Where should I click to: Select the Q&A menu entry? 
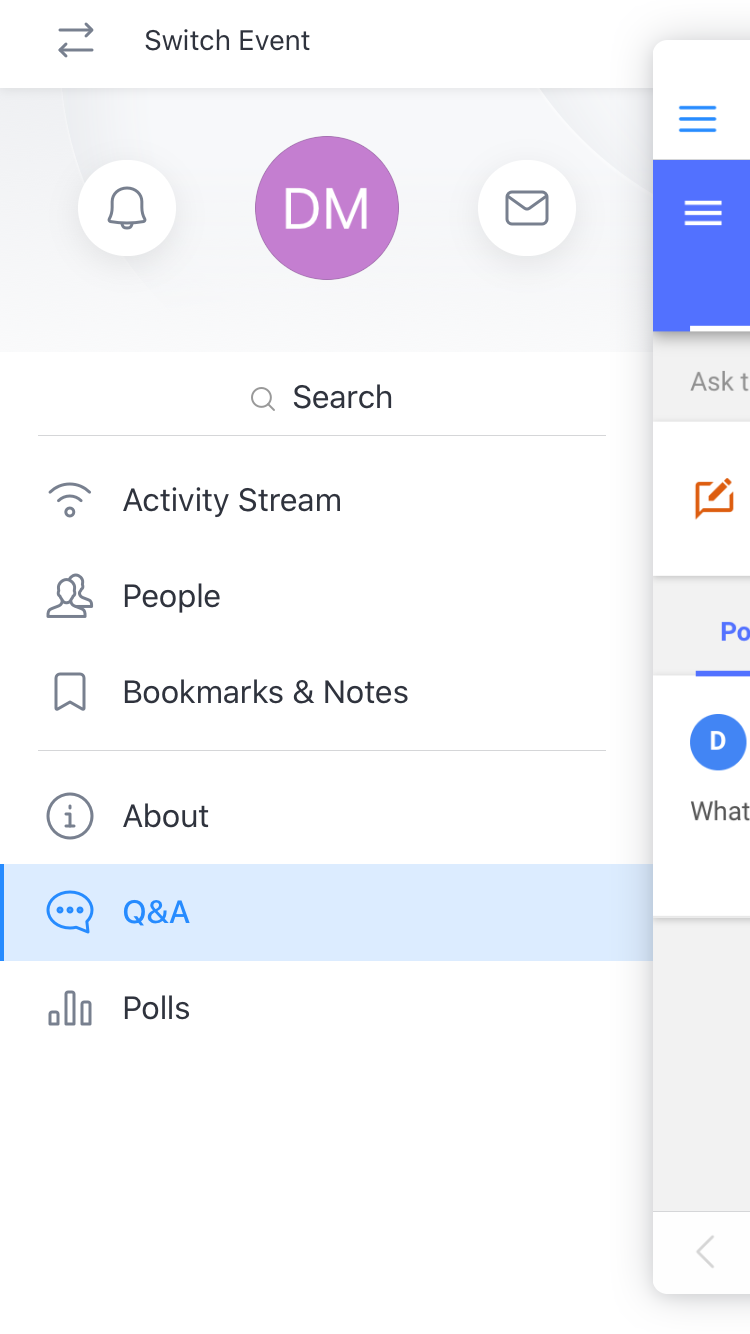326,912
